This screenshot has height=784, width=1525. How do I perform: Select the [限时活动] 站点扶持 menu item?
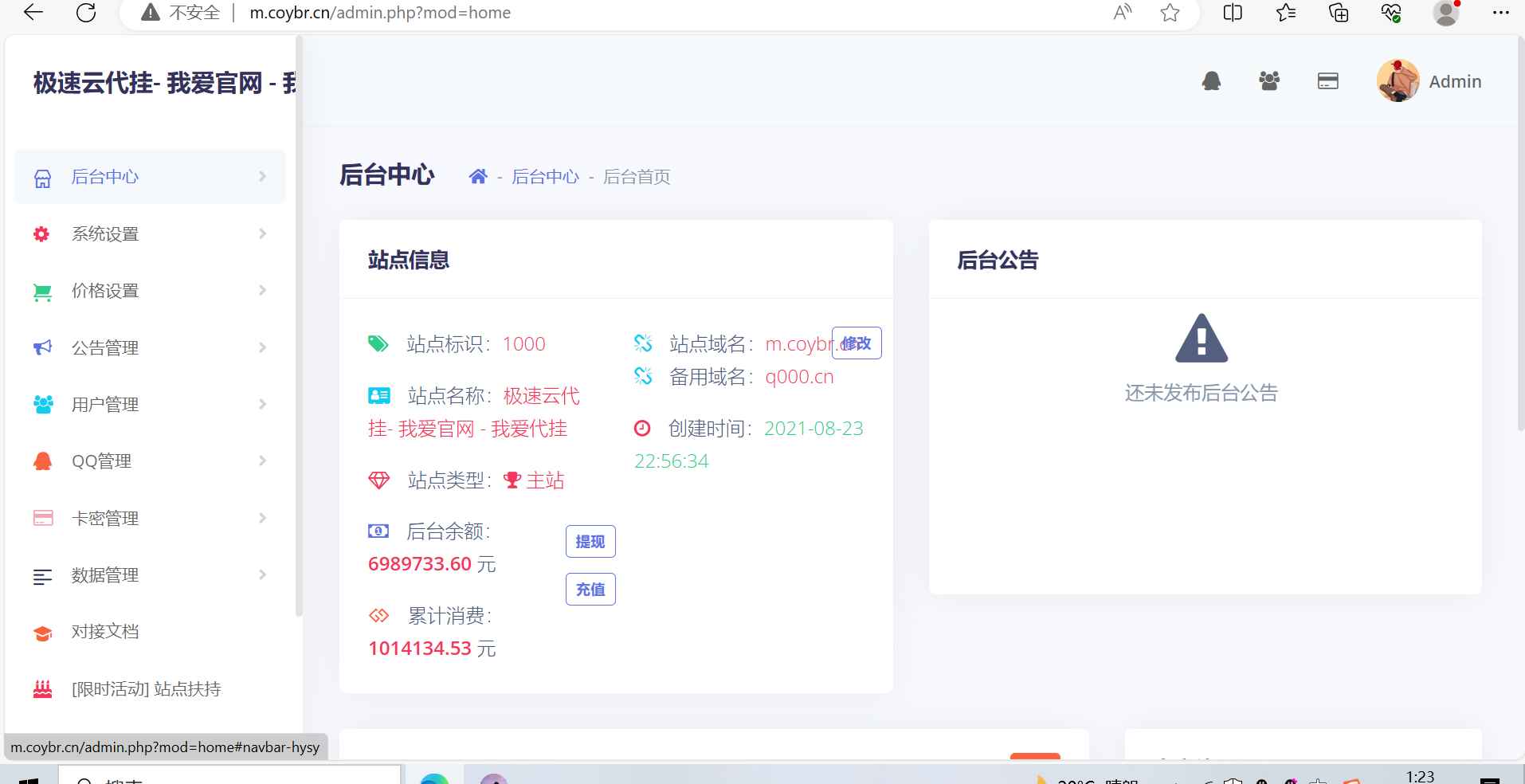coord(146,688)
